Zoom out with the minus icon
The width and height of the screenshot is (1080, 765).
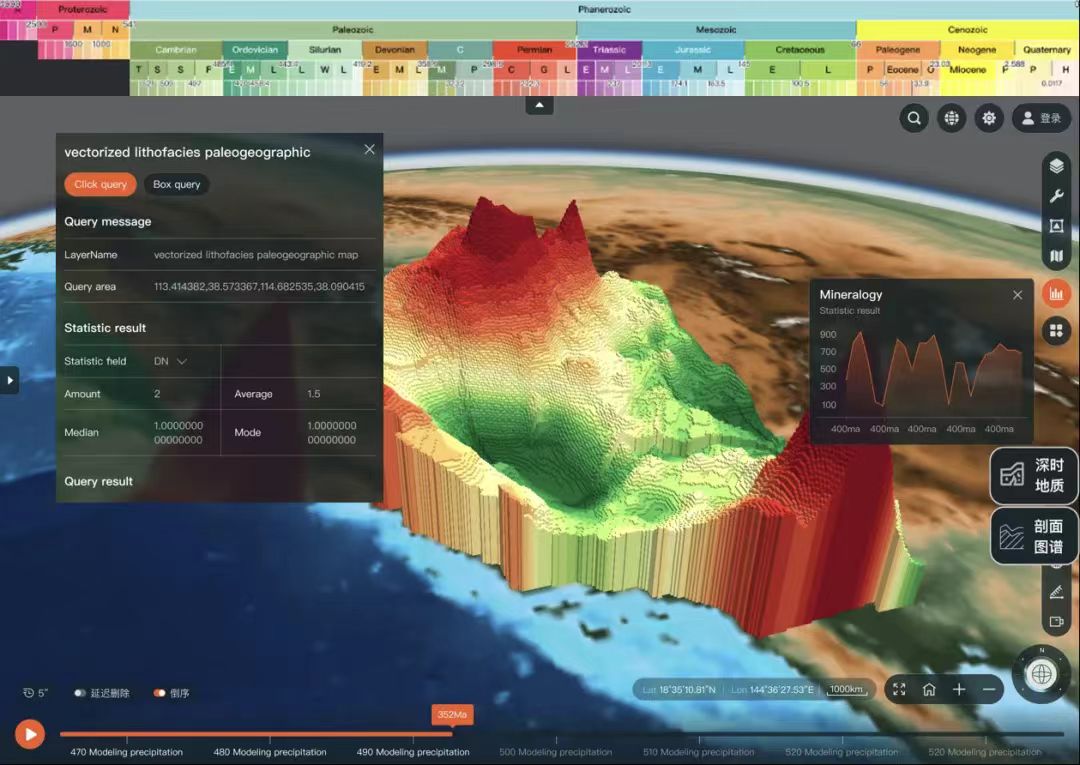tap(989, 689)
